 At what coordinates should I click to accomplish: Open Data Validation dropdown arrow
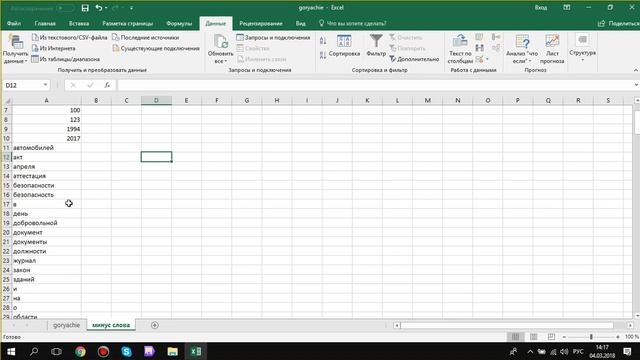487,60
